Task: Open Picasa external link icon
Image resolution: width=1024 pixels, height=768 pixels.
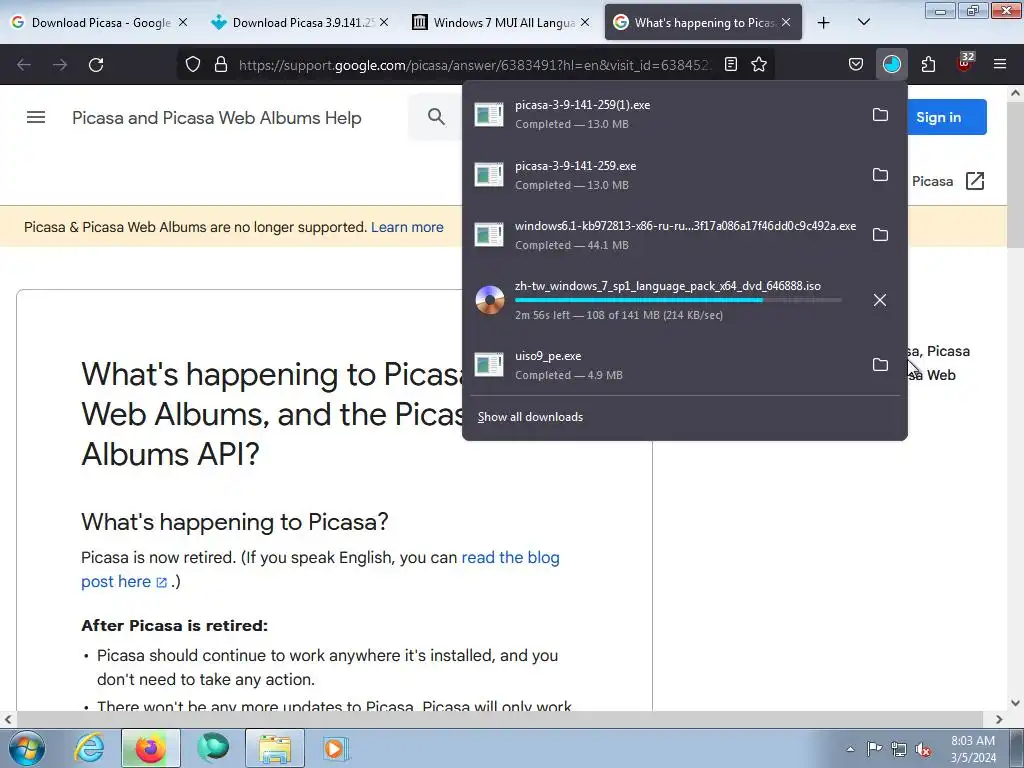Action: pyautogui.click(x=975, y=181)
